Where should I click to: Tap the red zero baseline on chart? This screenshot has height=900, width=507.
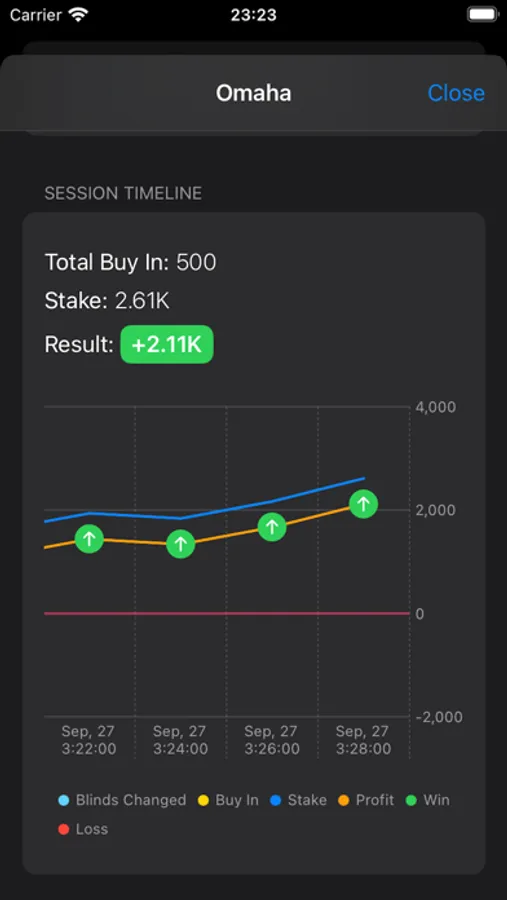(x=227, y=614)
